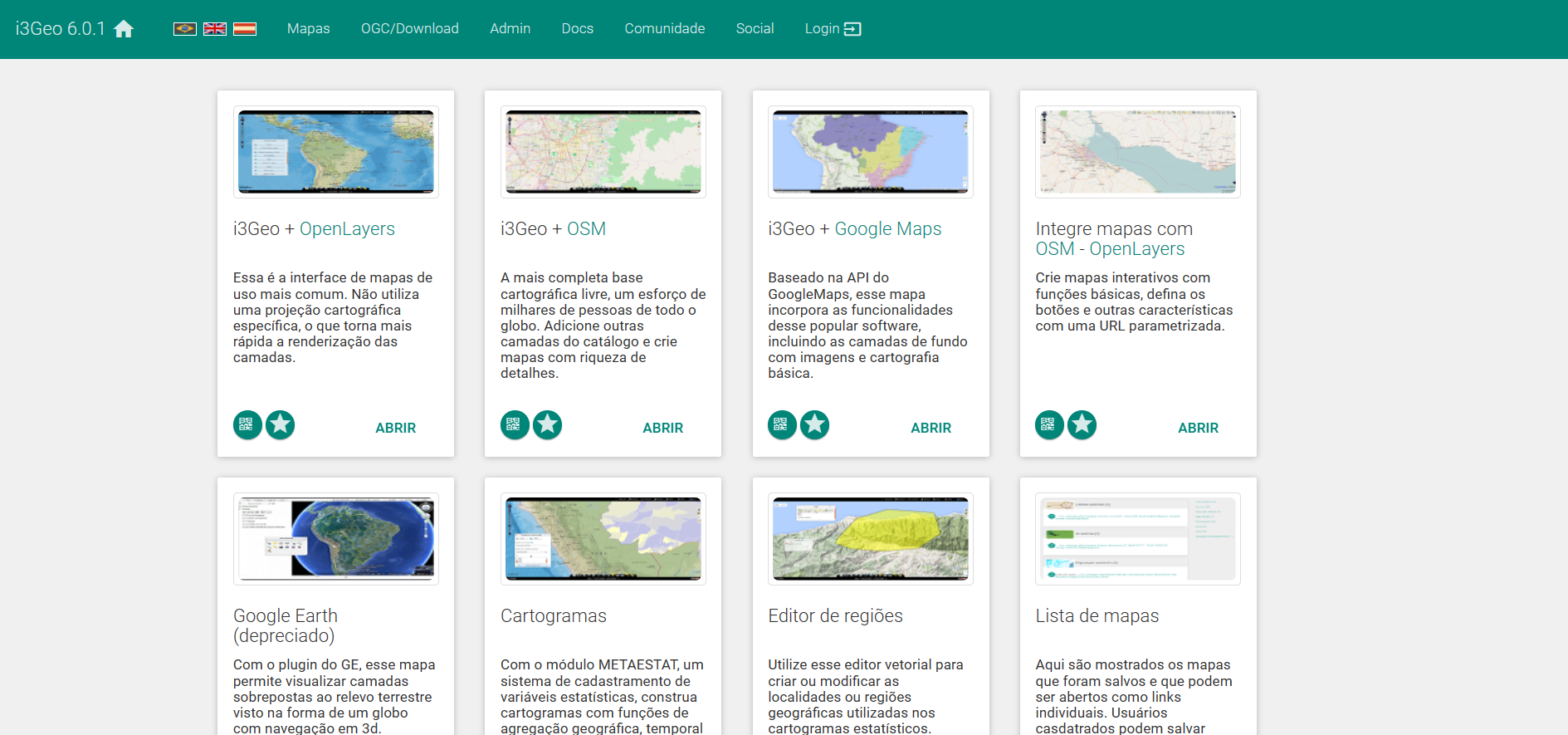Click the Lista de mapas title
This screenshot has width=1568, height=735.
[x=1097, y=616]
